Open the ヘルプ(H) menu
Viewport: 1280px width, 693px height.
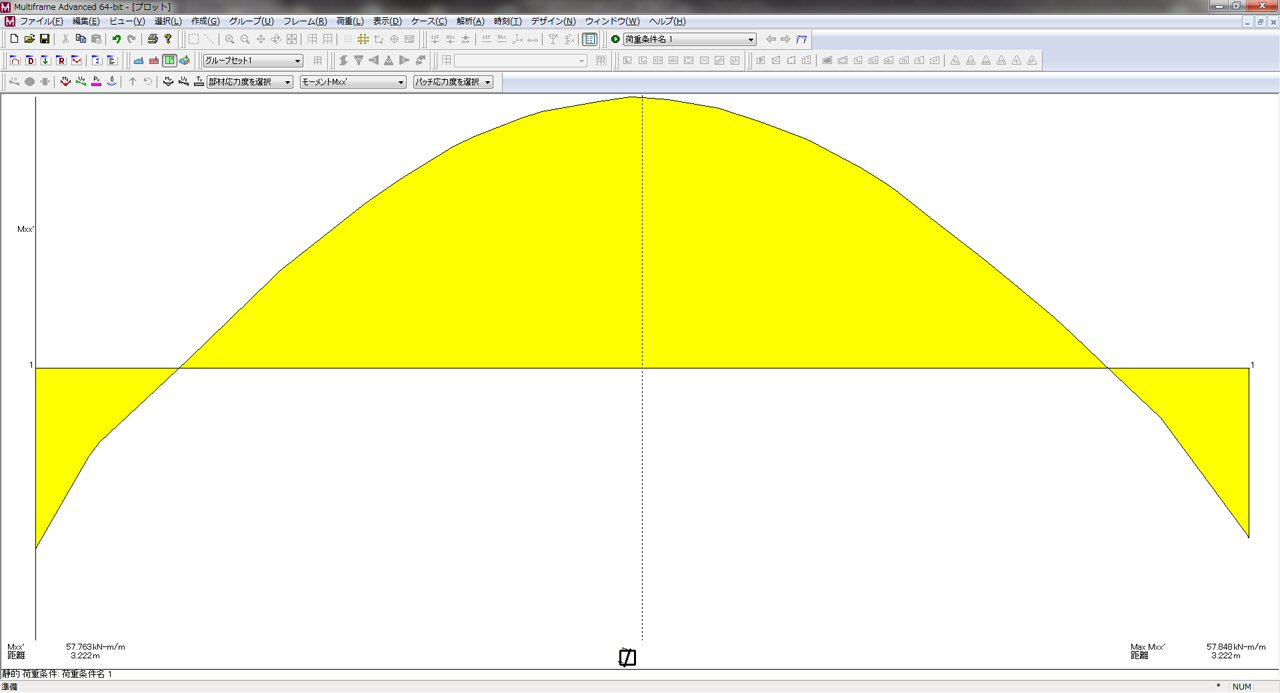point(667,21)
